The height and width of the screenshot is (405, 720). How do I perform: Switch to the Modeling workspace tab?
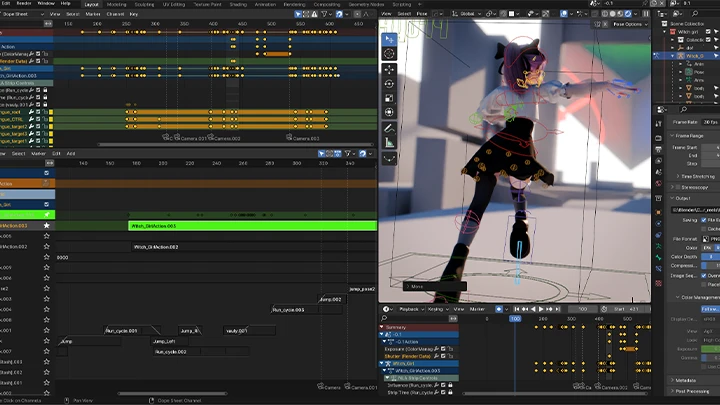pos(117,4)
